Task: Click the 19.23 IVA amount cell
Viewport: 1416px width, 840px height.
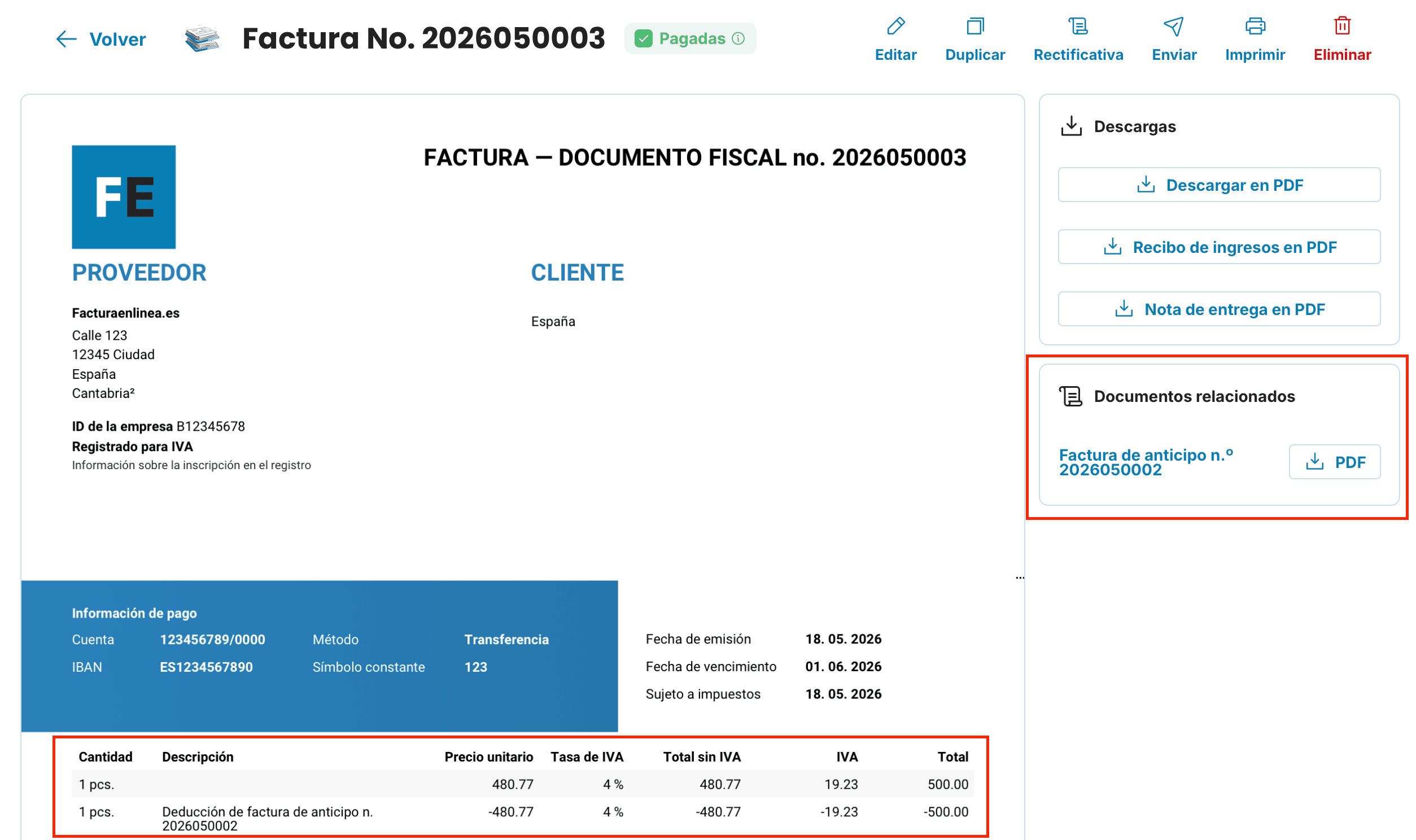Action: (x=841, y=785)
